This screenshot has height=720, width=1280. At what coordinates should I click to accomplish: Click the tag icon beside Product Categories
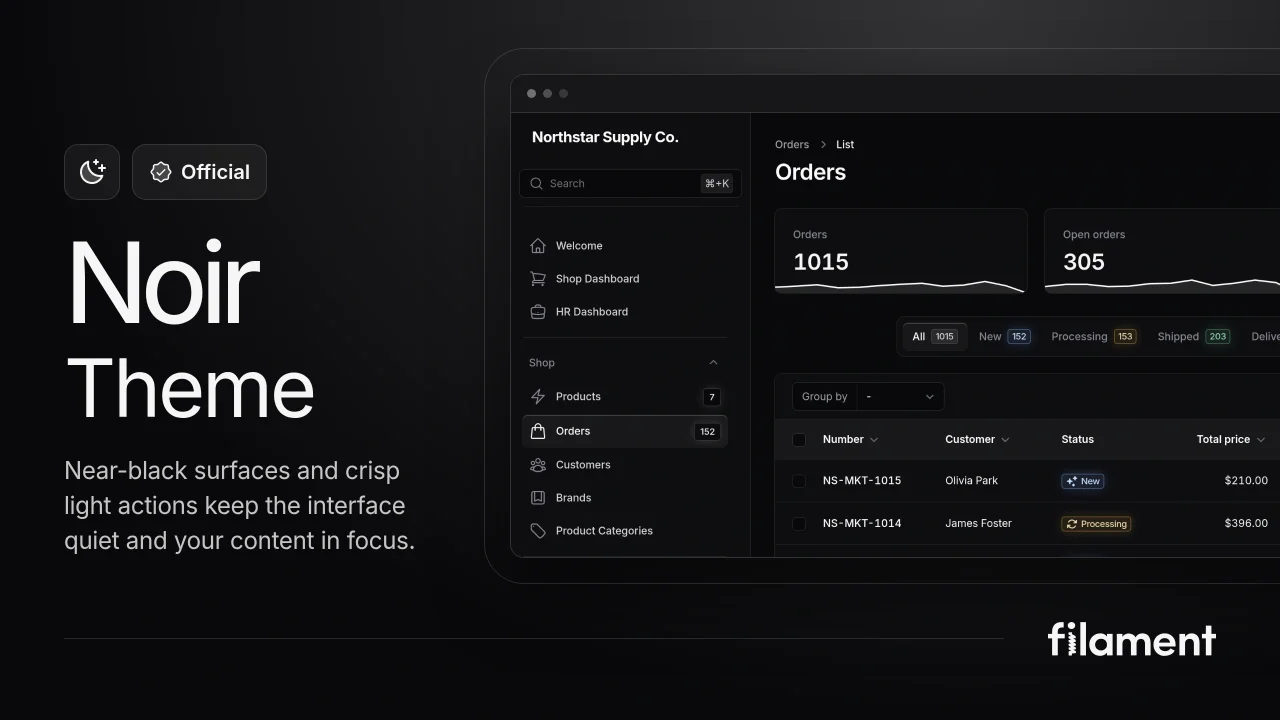pos(538,531)
